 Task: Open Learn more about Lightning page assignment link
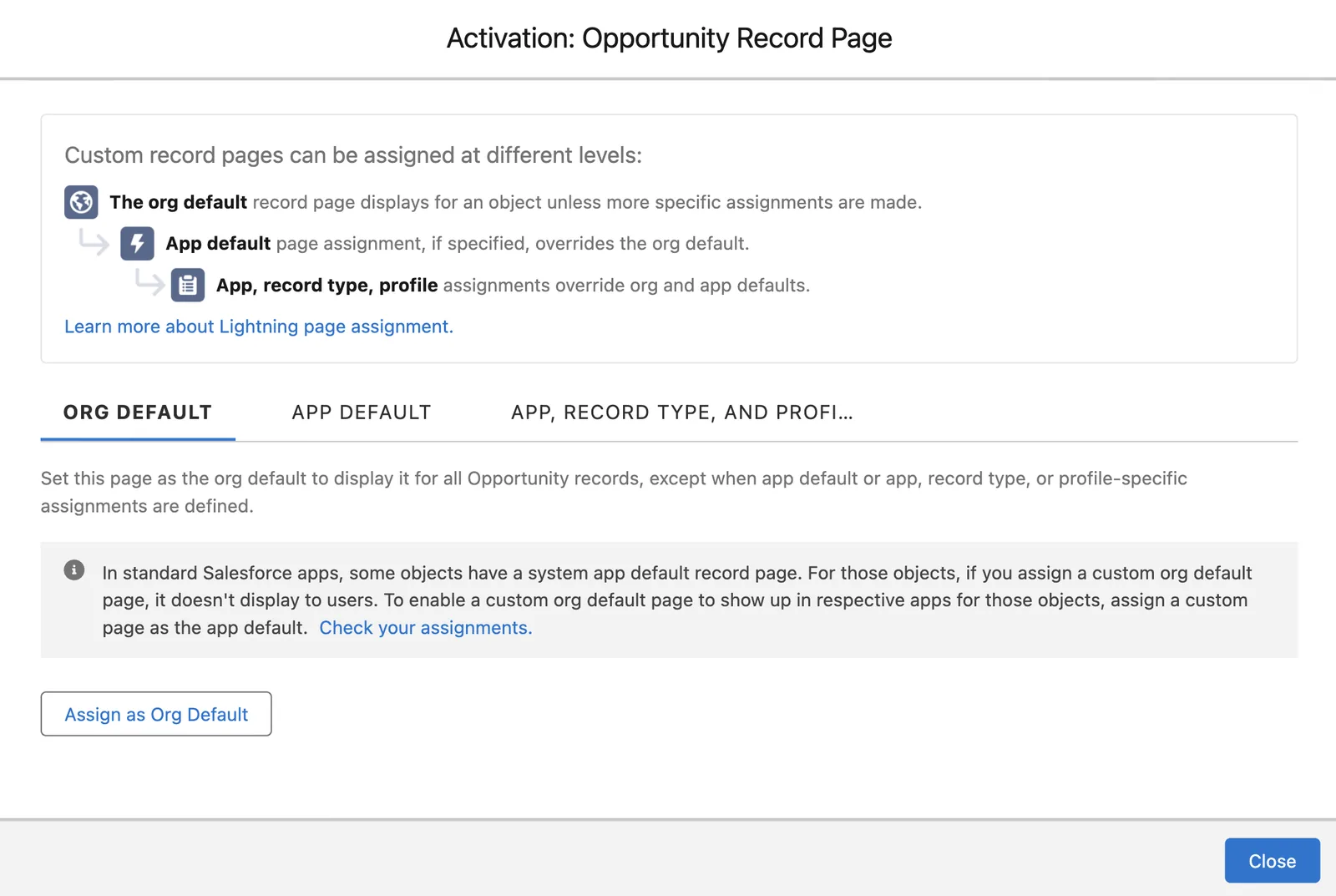pos(259,327)
